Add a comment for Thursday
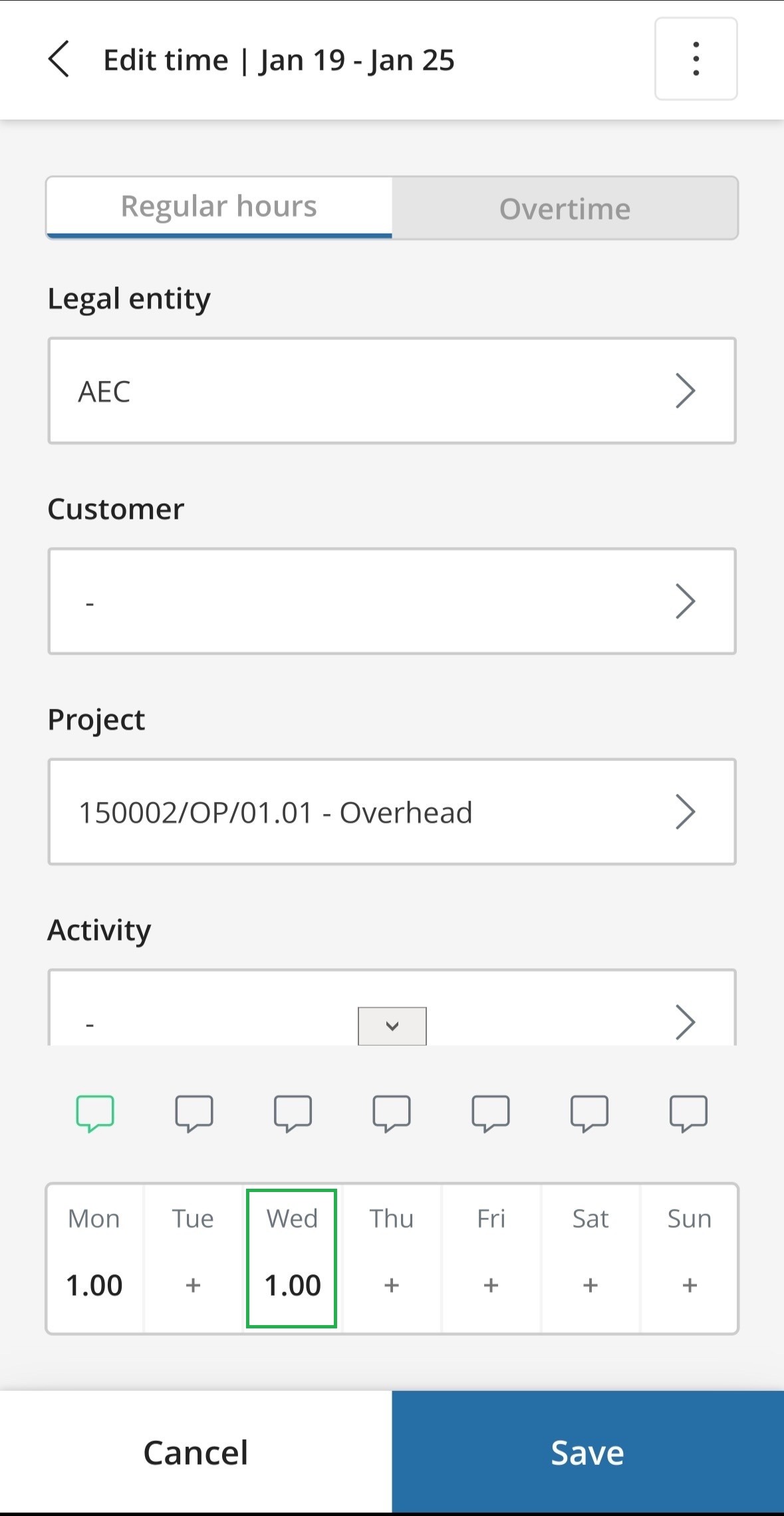This screenshot has height=1516, width=784. pyautogui.click(x=392, y=1112)
